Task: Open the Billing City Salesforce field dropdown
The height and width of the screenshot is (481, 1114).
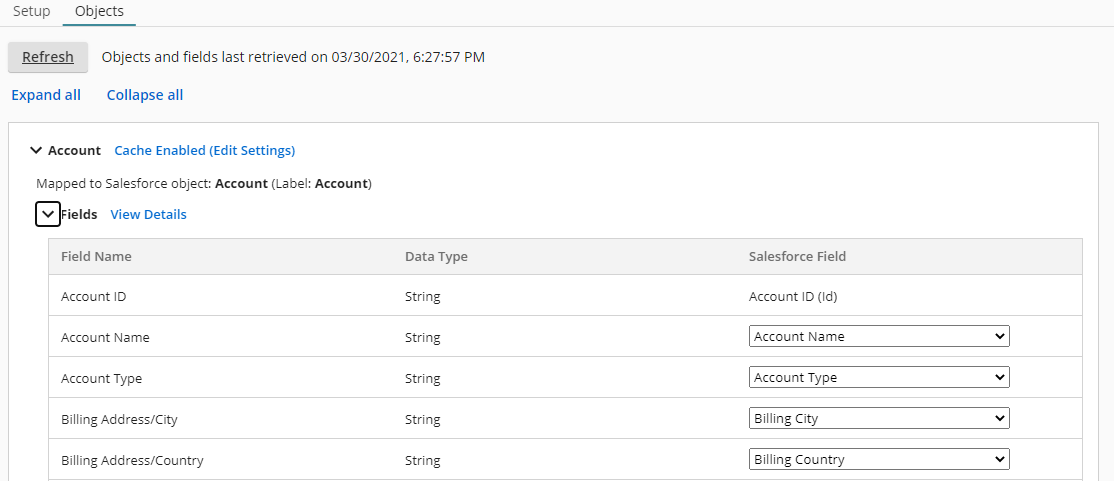Action: pos(878,419)
